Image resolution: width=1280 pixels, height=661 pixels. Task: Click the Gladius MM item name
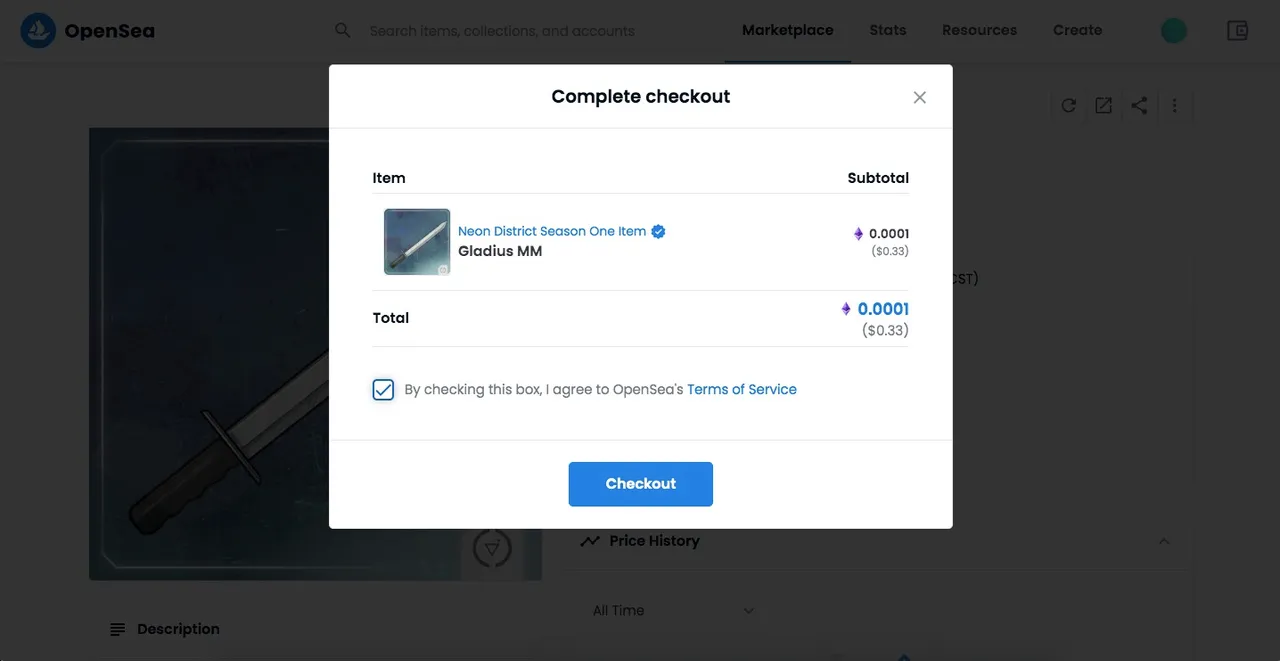point(500,251)
